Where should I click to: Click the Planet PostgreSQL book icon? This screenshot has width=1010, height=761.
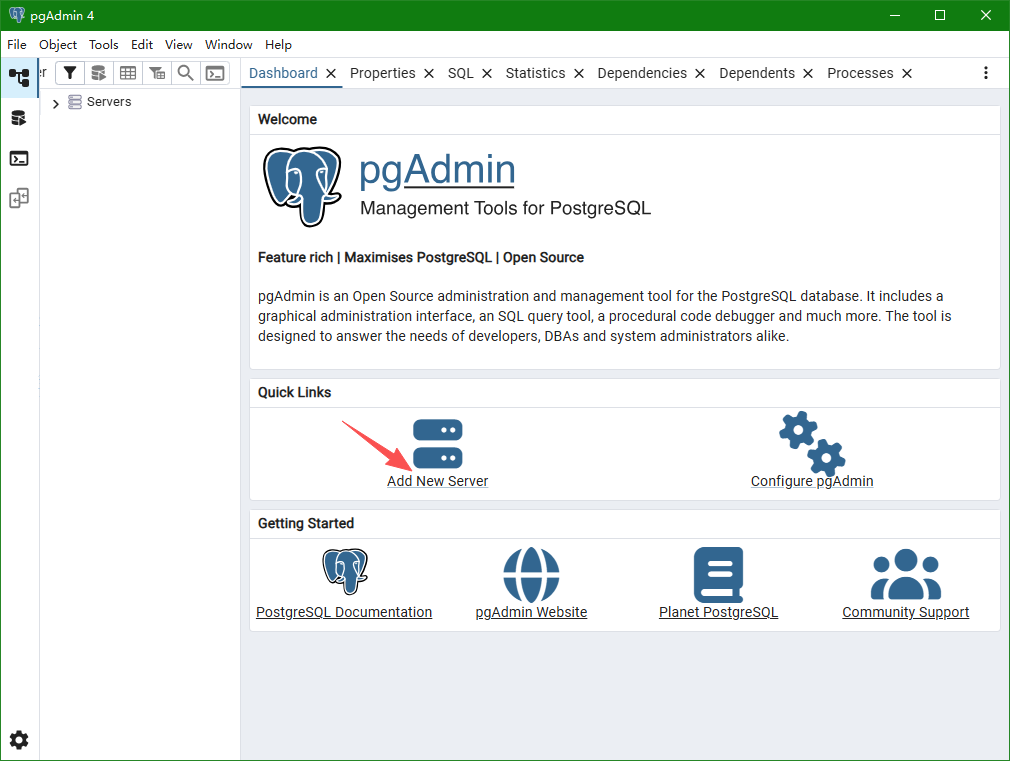pyautogui.click(x=718, y=574)
